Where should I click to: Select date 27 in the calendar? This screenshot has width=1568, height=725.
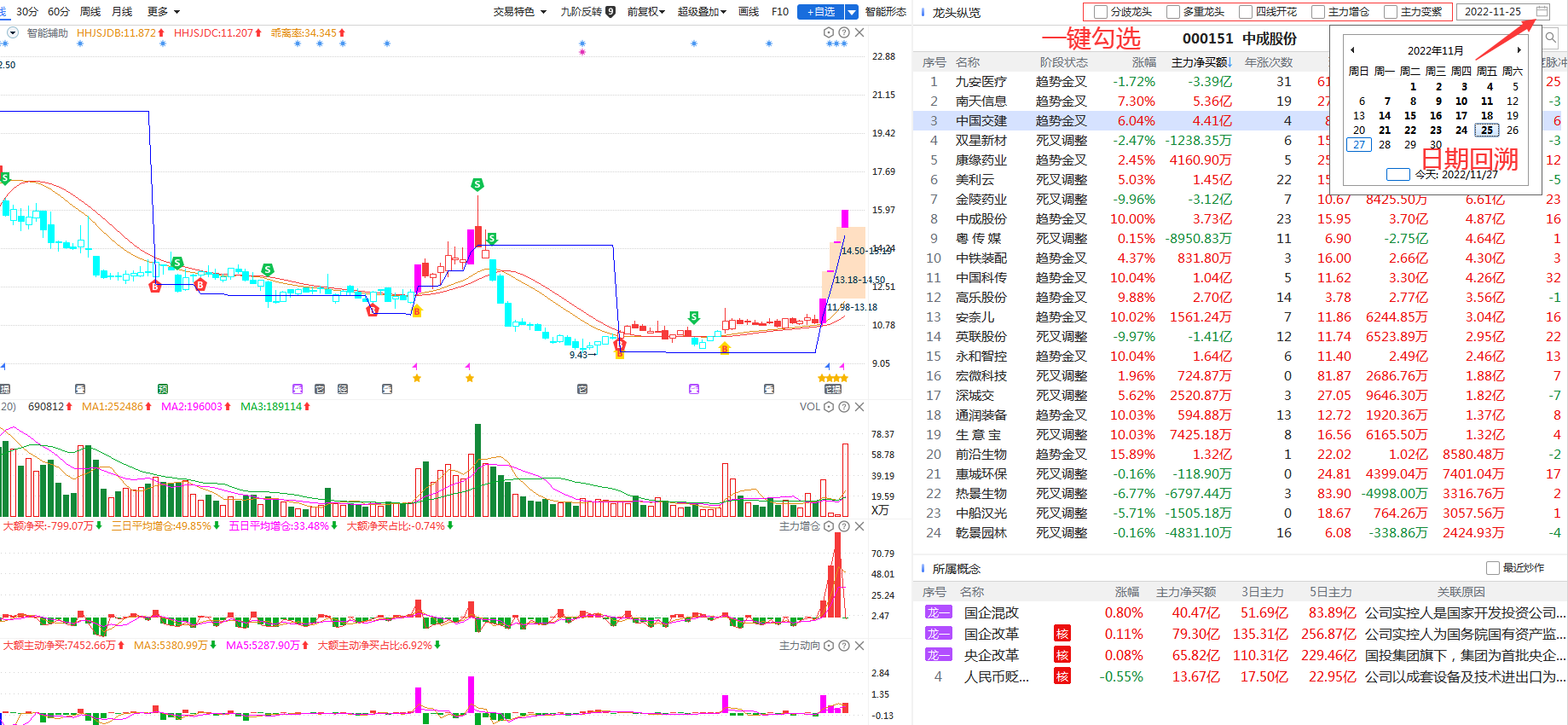[x=1359, y=144]
